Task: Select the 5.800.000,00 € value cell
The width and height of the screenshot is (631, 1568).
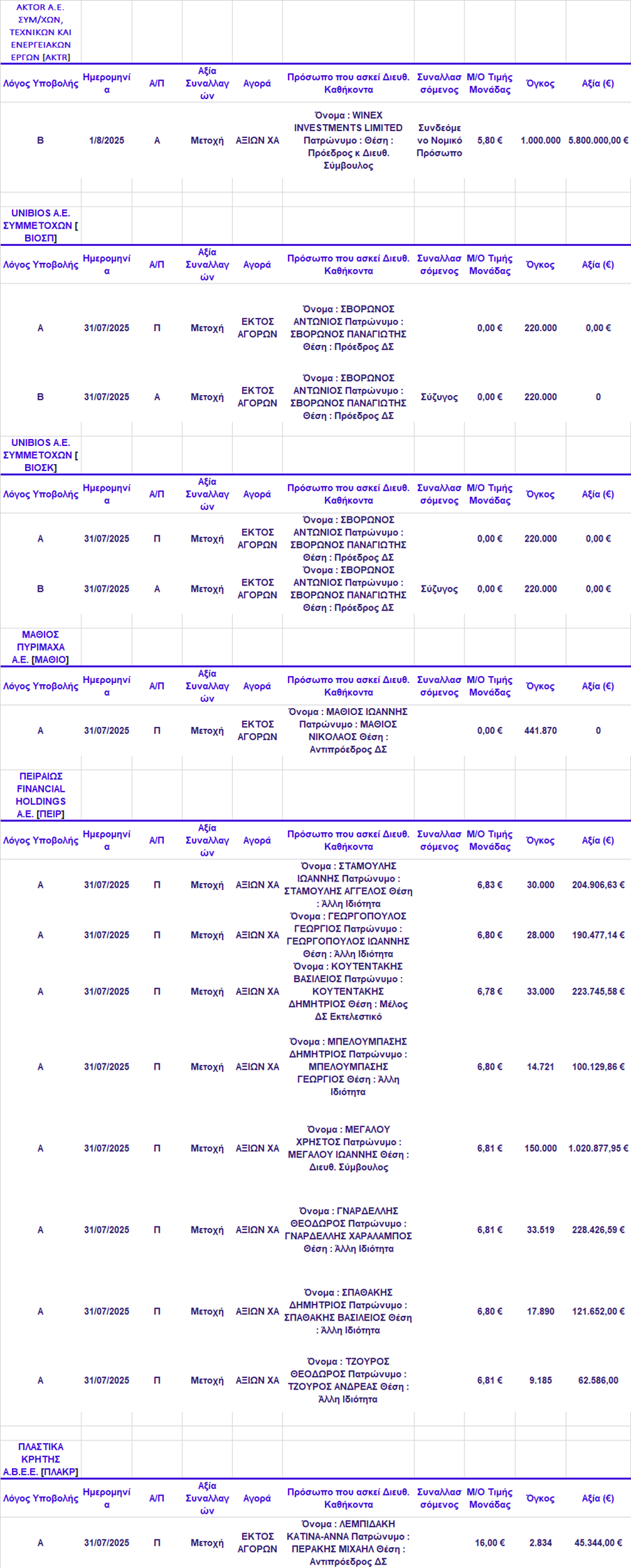Action: [x=598, y=140]
